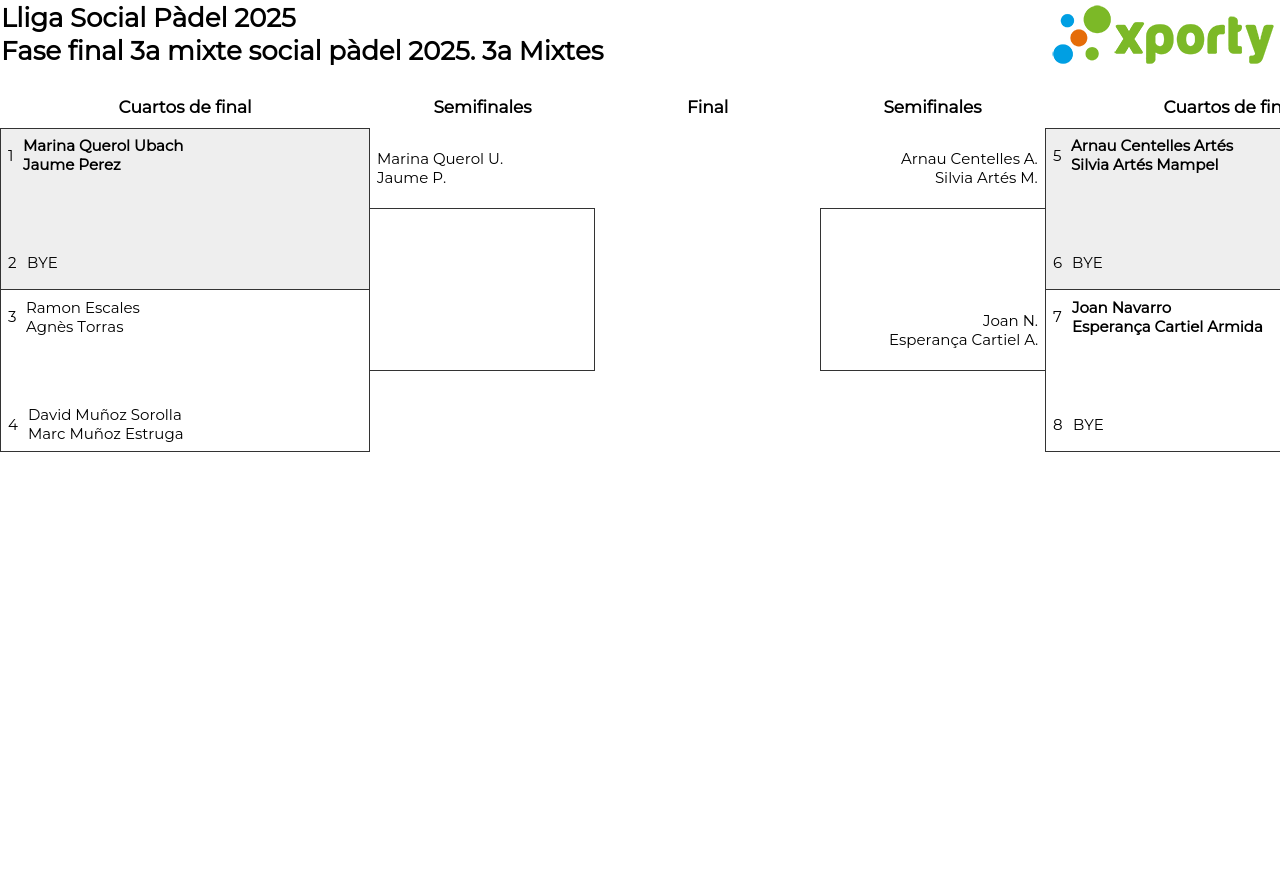Click the left Semifinales column header
This screenshot has width=1280, height=895.
482,107
